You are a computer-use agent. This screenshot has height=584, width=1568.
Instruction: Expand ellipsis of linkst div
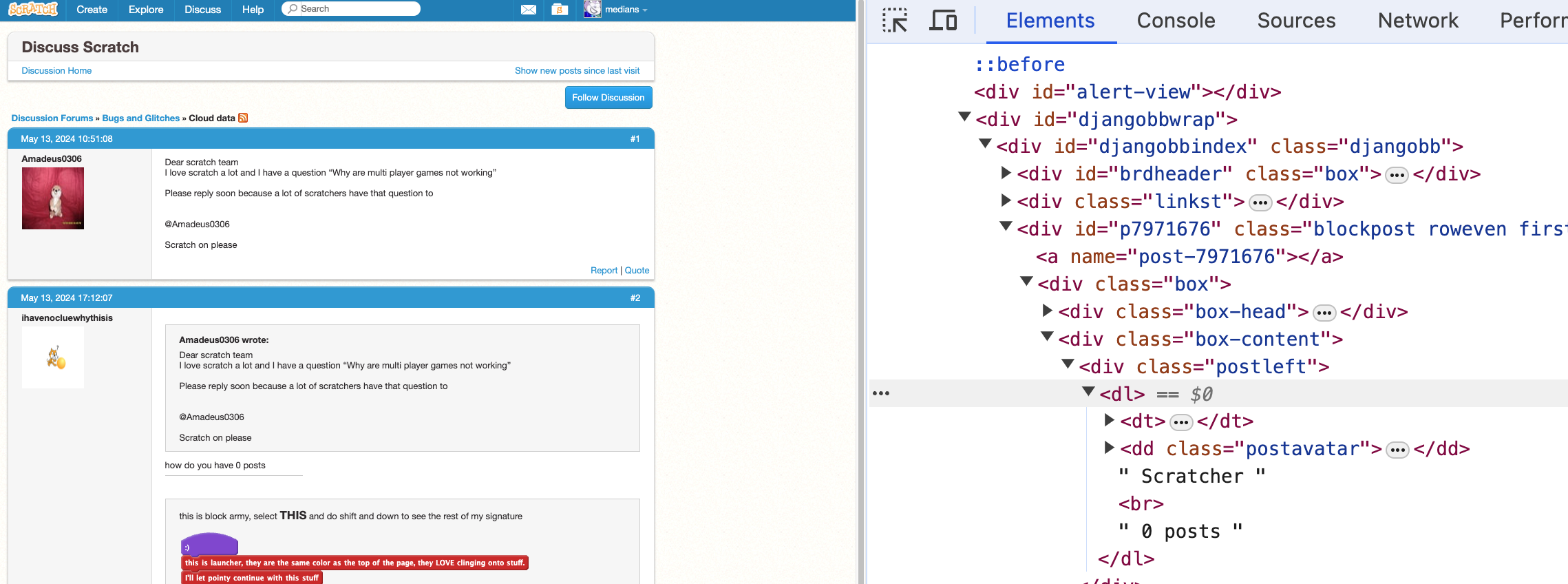click(x=1260, y=202)
